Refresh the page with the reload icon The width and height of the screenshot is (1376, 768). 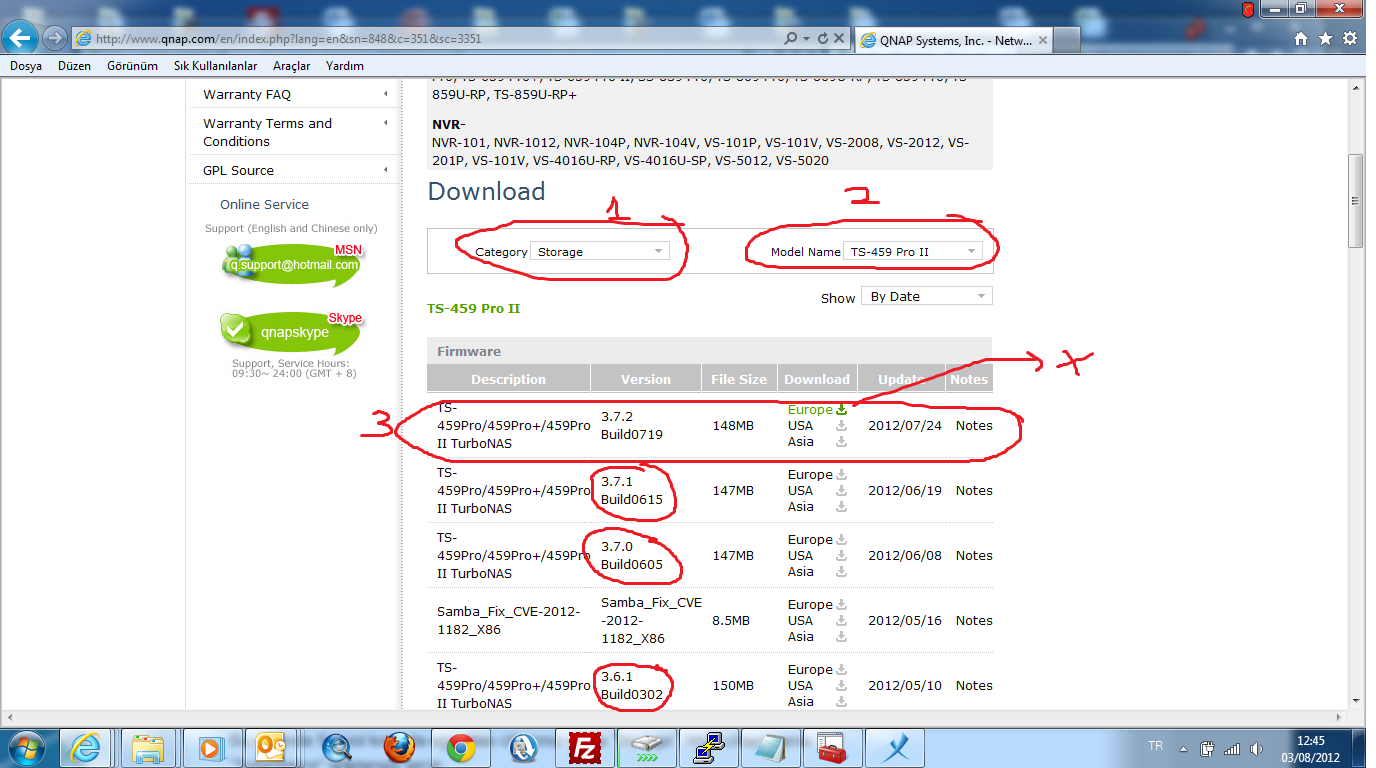[x=823, y=39]
